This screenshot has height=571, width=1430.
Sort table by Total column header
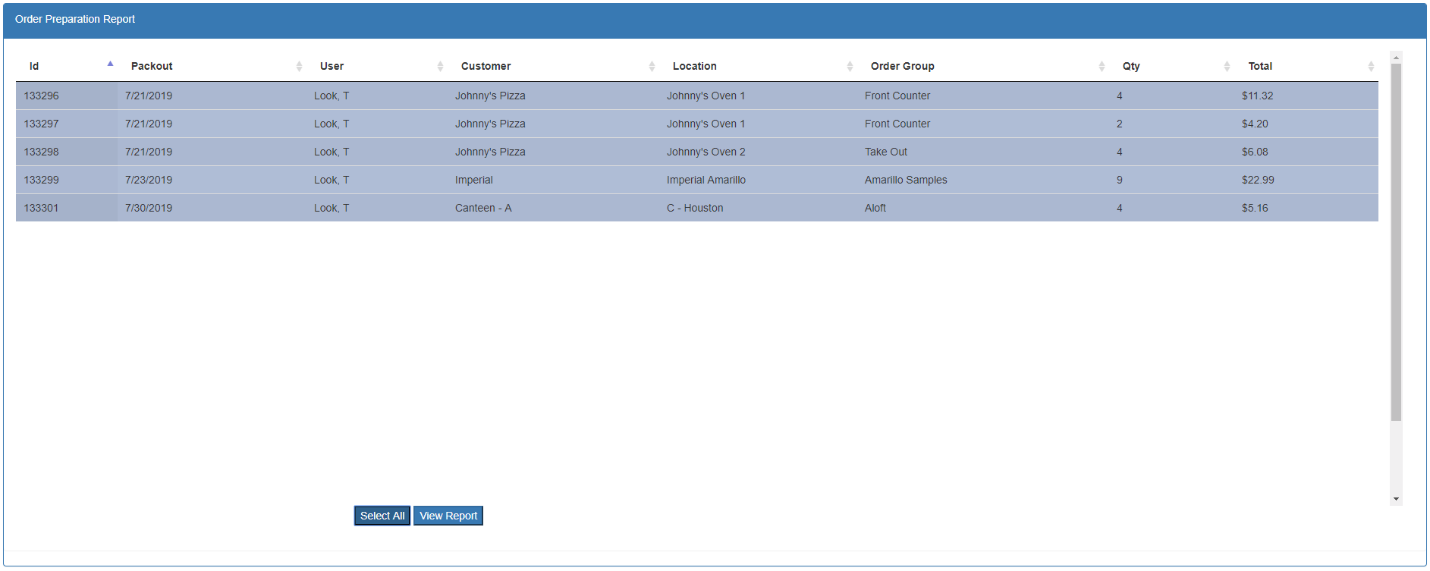(x=1306, y=66)
